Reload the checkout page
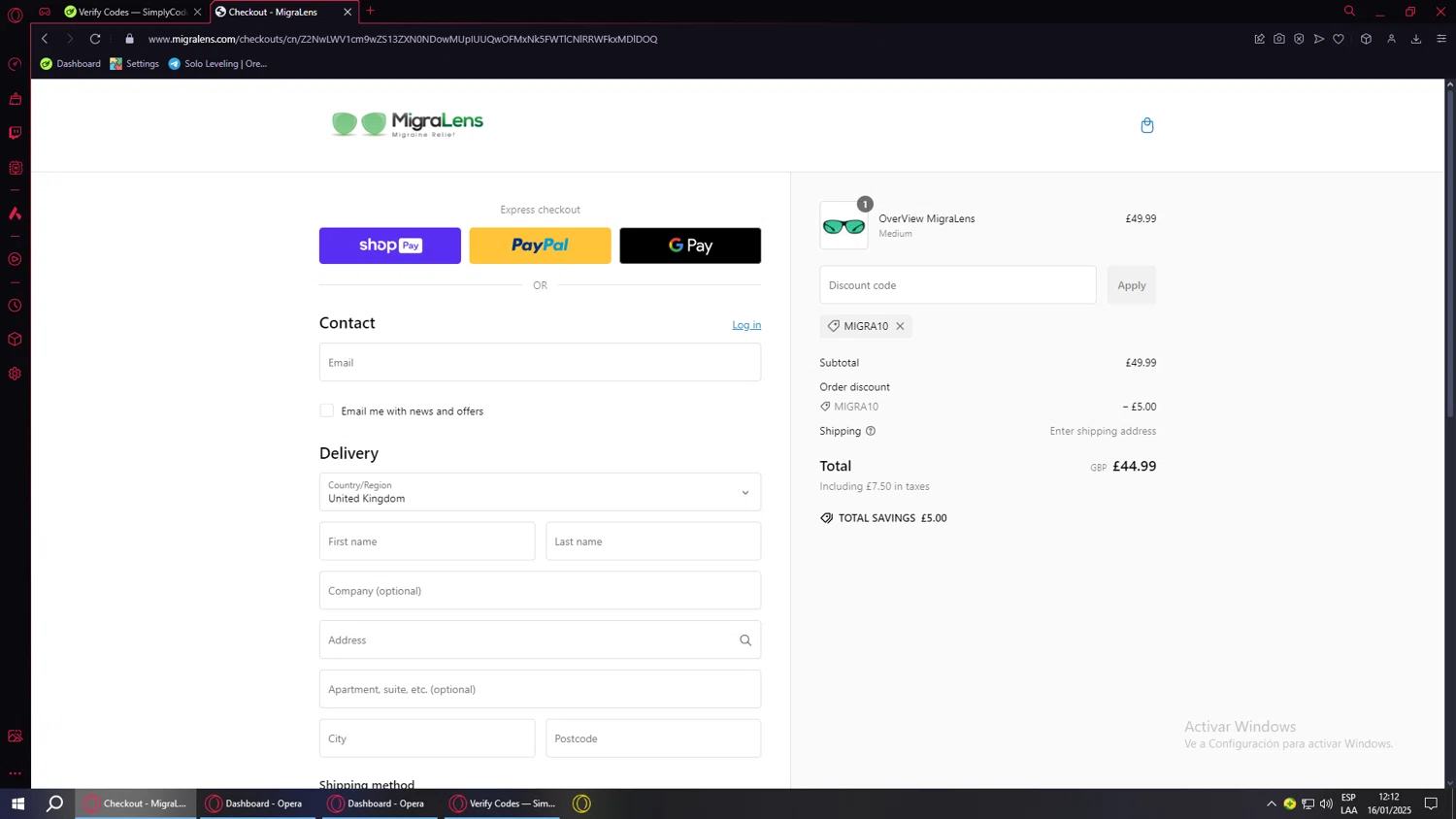This screenshot has height=819, width=1456. [x=95, y=39]
